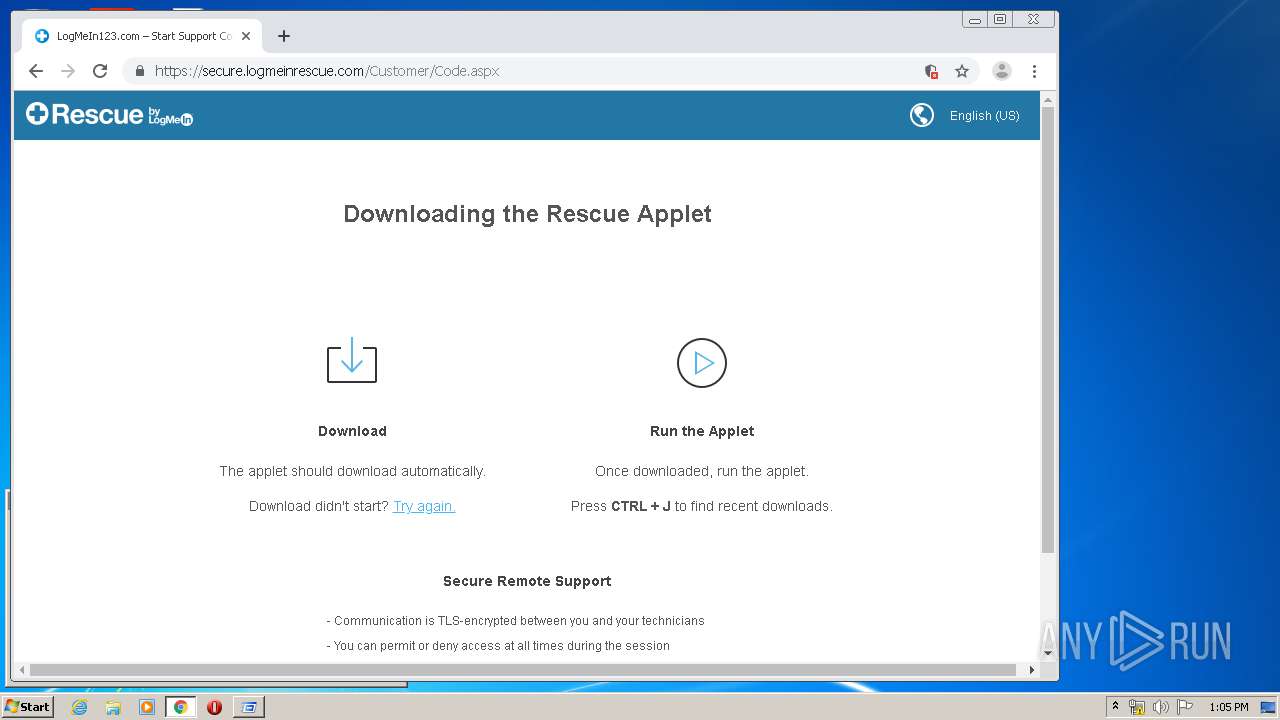Screen dimensions: 1280x720
Task: Restore down the Chrome window
Action: [1000, 19]
